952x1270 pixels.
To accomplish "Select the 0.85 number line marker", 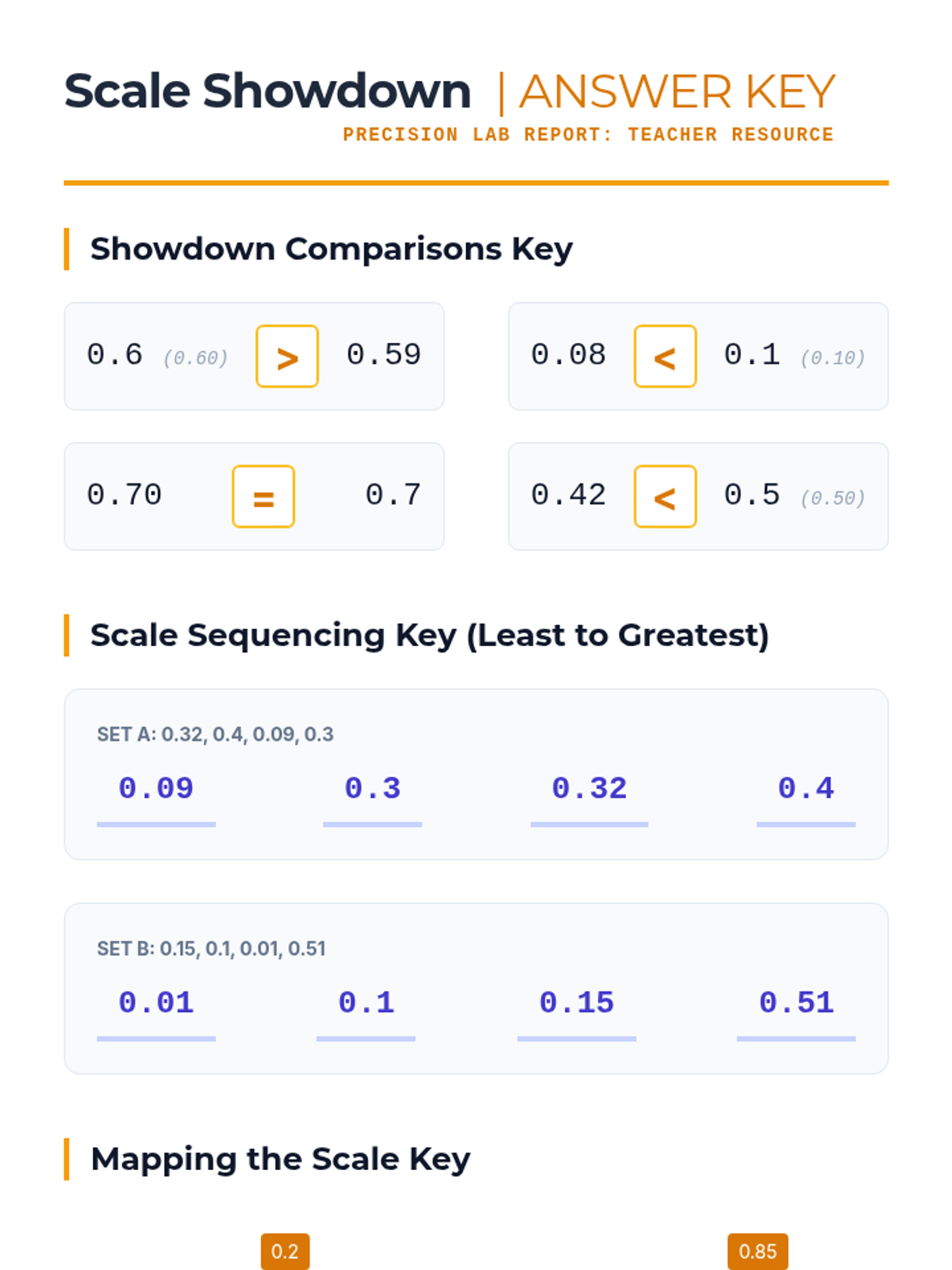I will [x=758, y=1251].
